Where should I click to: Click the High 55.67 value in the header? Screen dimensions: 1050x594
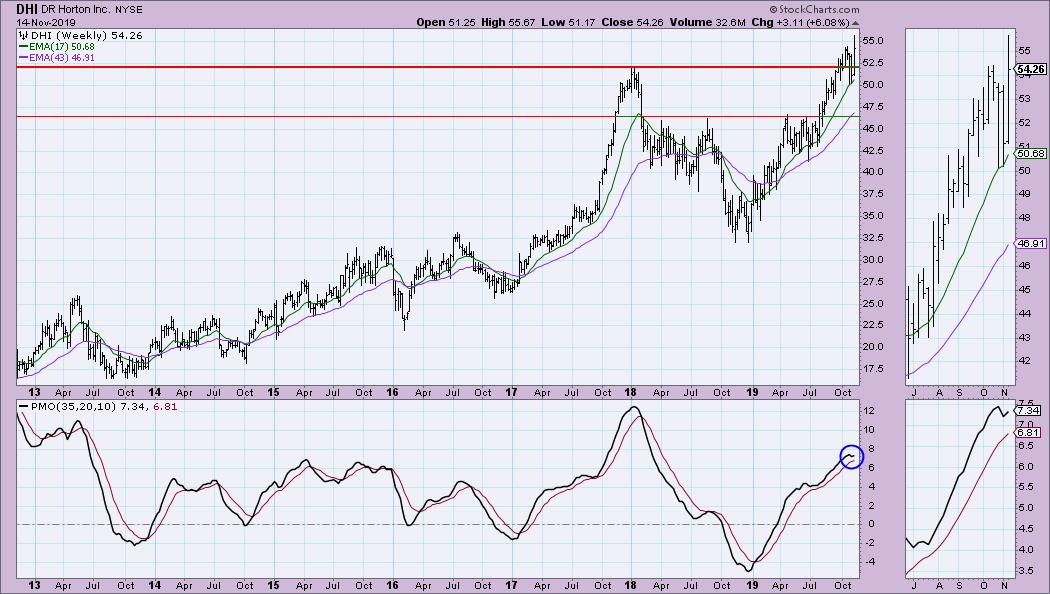508,22
